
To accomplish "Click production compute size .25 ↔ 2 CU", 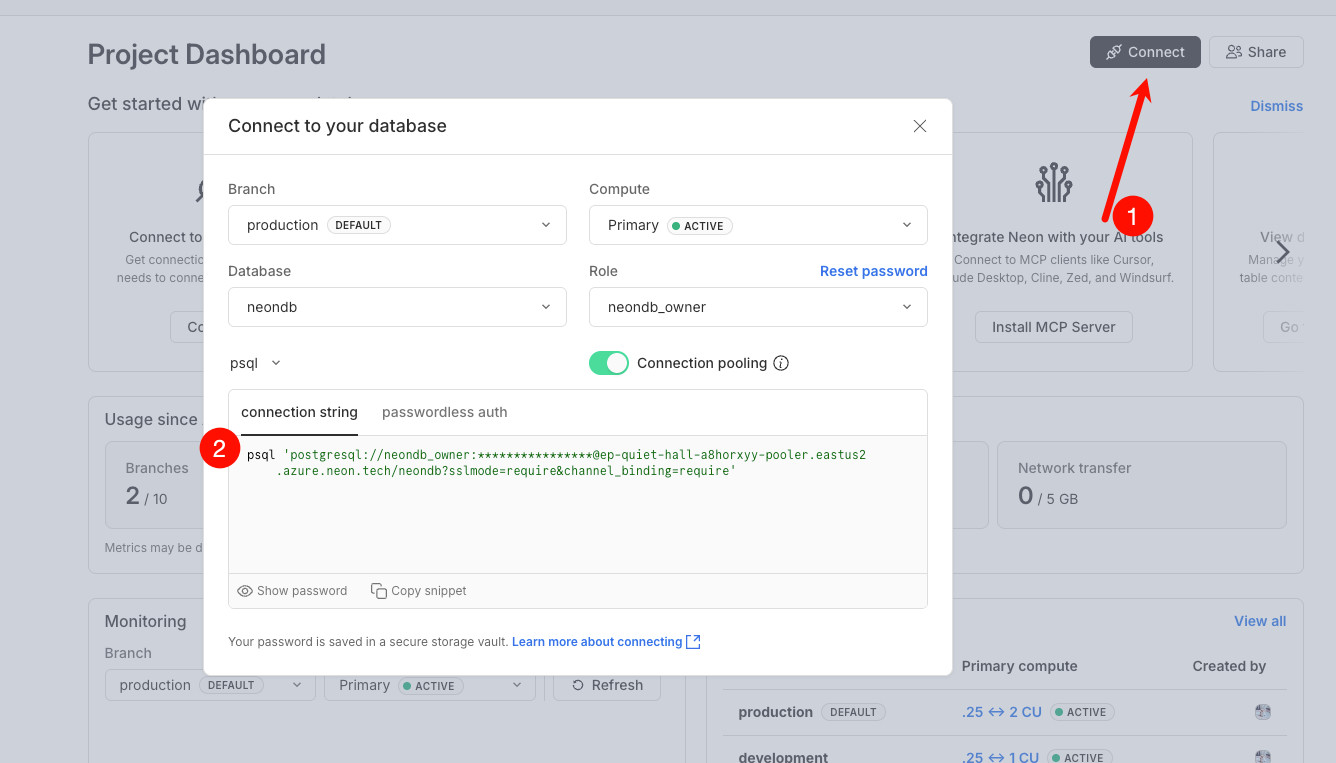I will click(x=1002, y=712).
